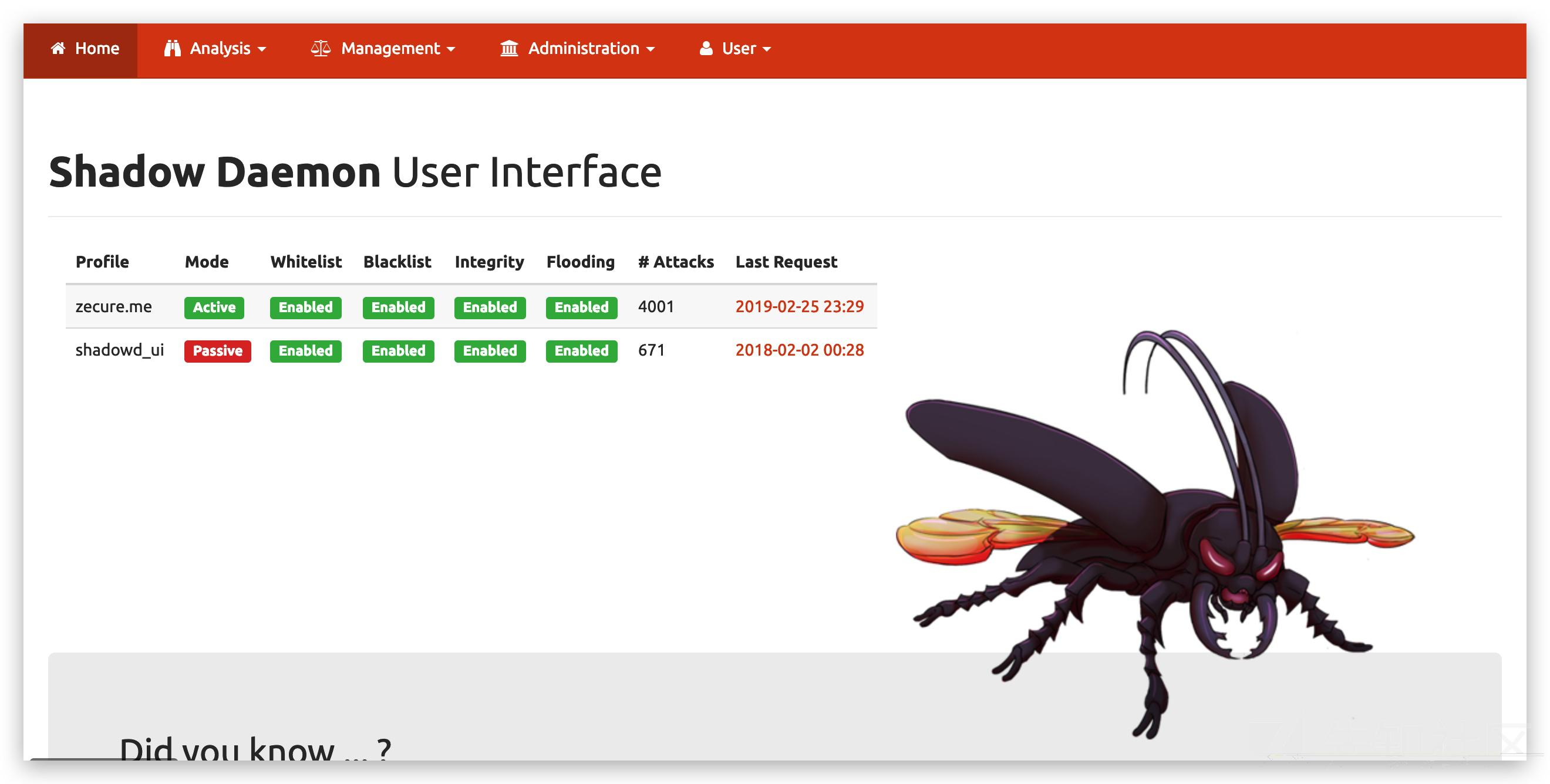Image resolution: width=1550 pixels, height=784 pixels.
Task: Open the Management menu label
Action: [x=390, y=48]
